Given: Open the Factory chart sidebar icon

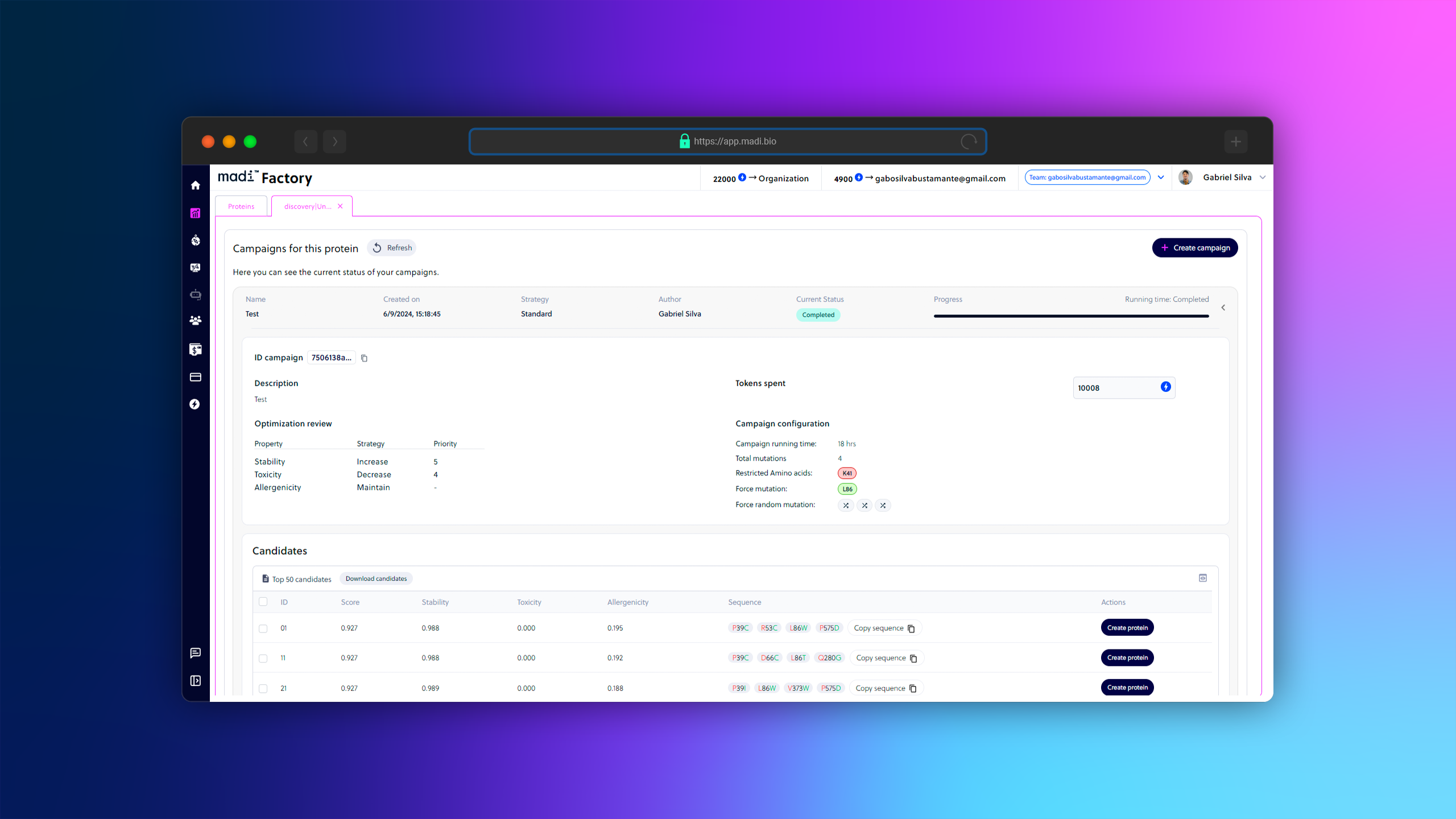Looking at the screenshot, I should click(195, 213).
